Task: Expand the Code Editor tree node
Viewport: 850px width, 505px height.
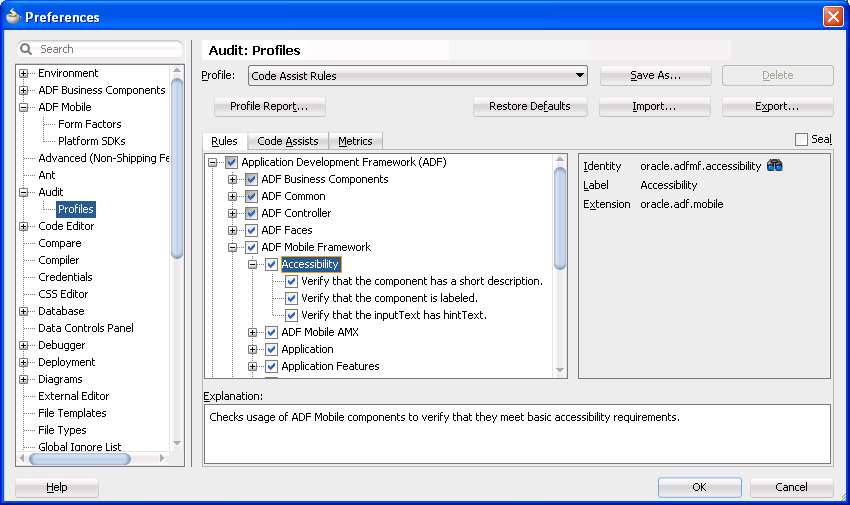Action: point(23,226)
